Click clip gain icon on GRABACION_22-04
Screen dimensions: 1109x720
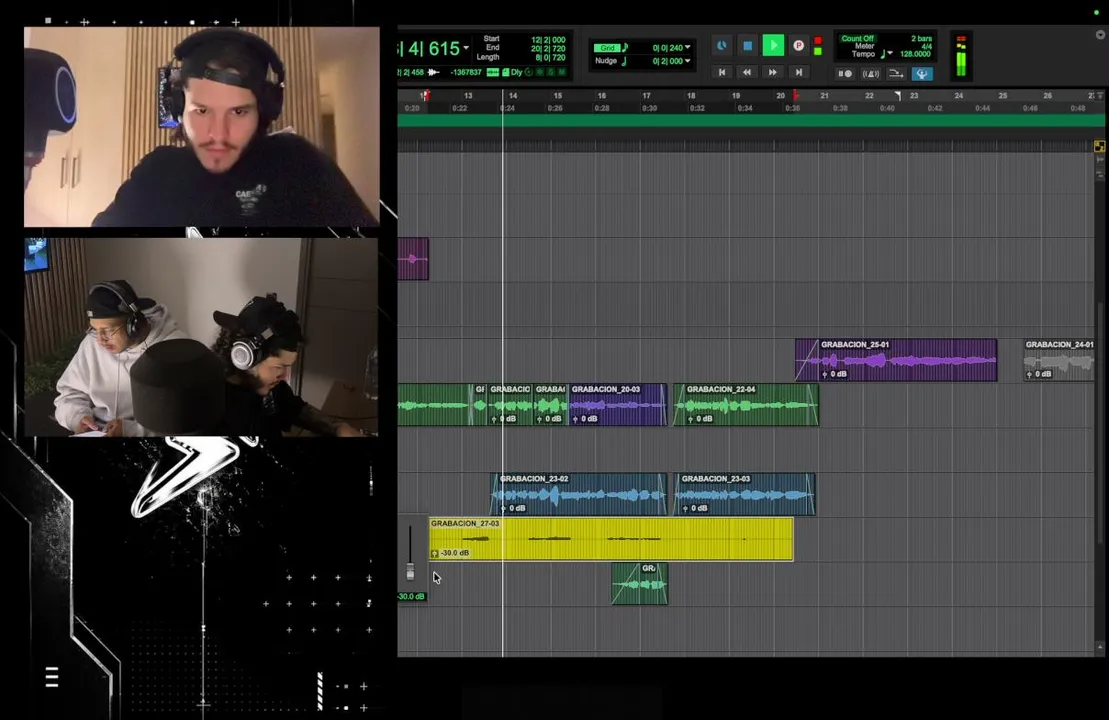pos(690,419)
